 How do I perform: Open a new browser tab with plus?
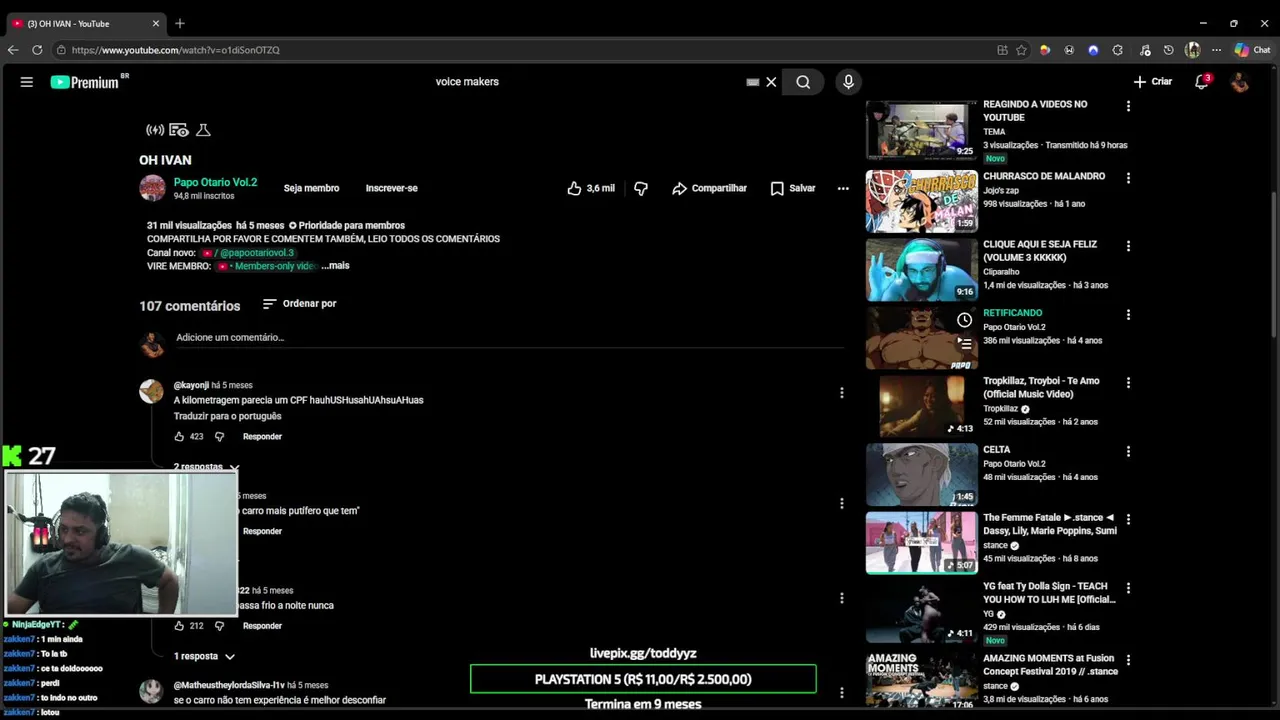[180, 23]
